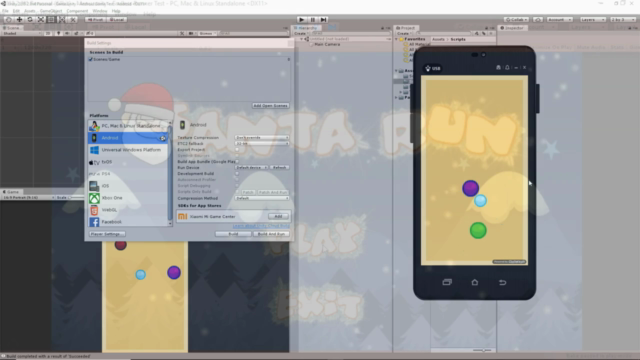Click the Favorites star icon in Project
This screenshot has width=640, height=360.
401,39
